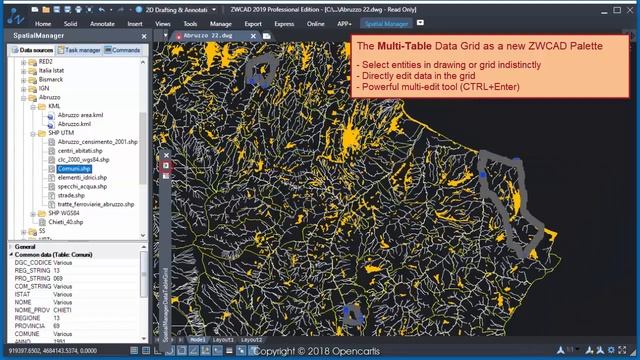Open the Home ribbon tab
This screenshot has width=640, height=360.
click(x=43, y=24)
